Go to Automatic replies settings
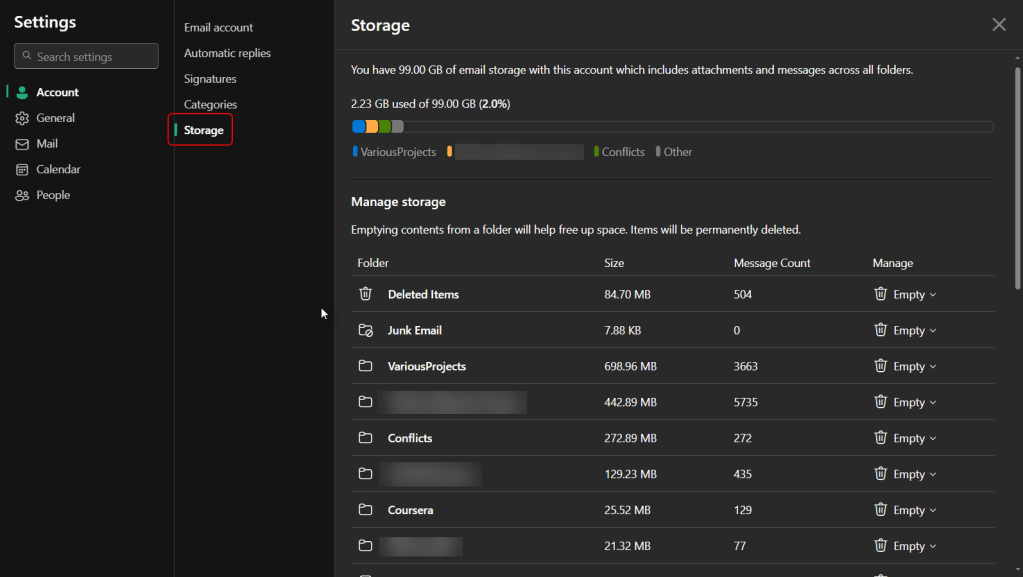The height and width of the screenshot is (577, 1023). pos(227,53)
